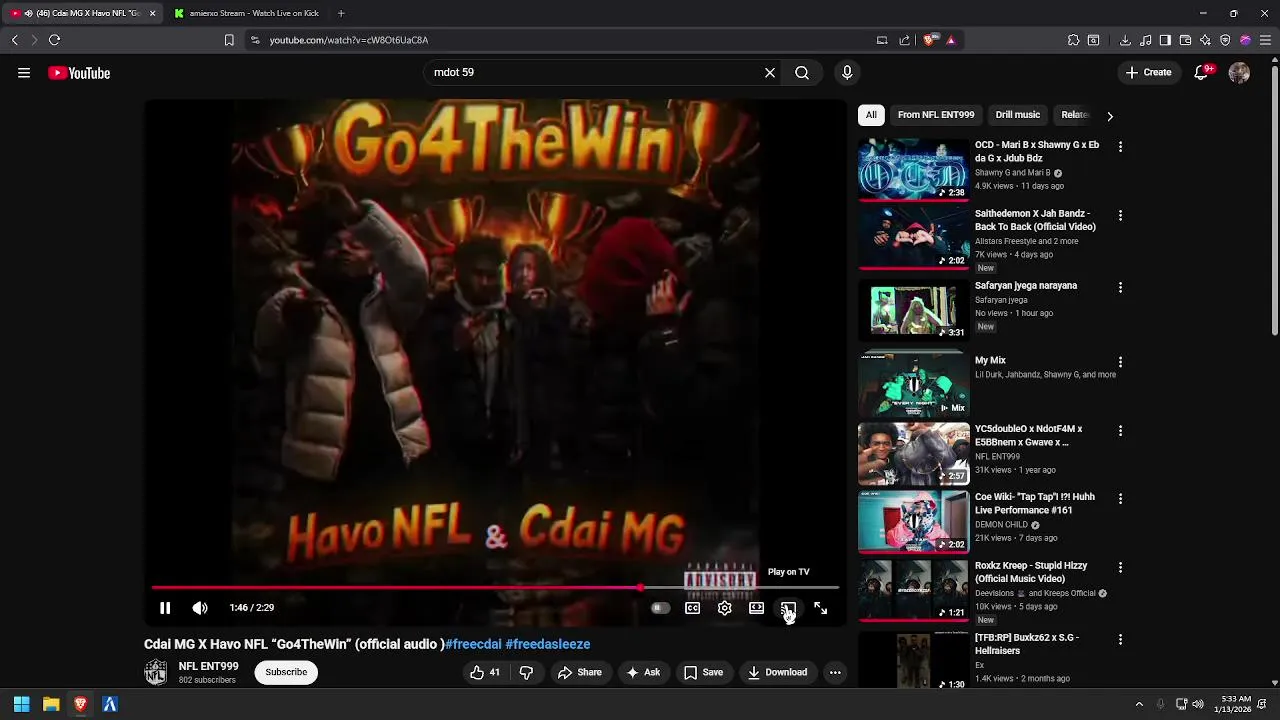Open options menu for OCD video

click(x=1120, y=146)
